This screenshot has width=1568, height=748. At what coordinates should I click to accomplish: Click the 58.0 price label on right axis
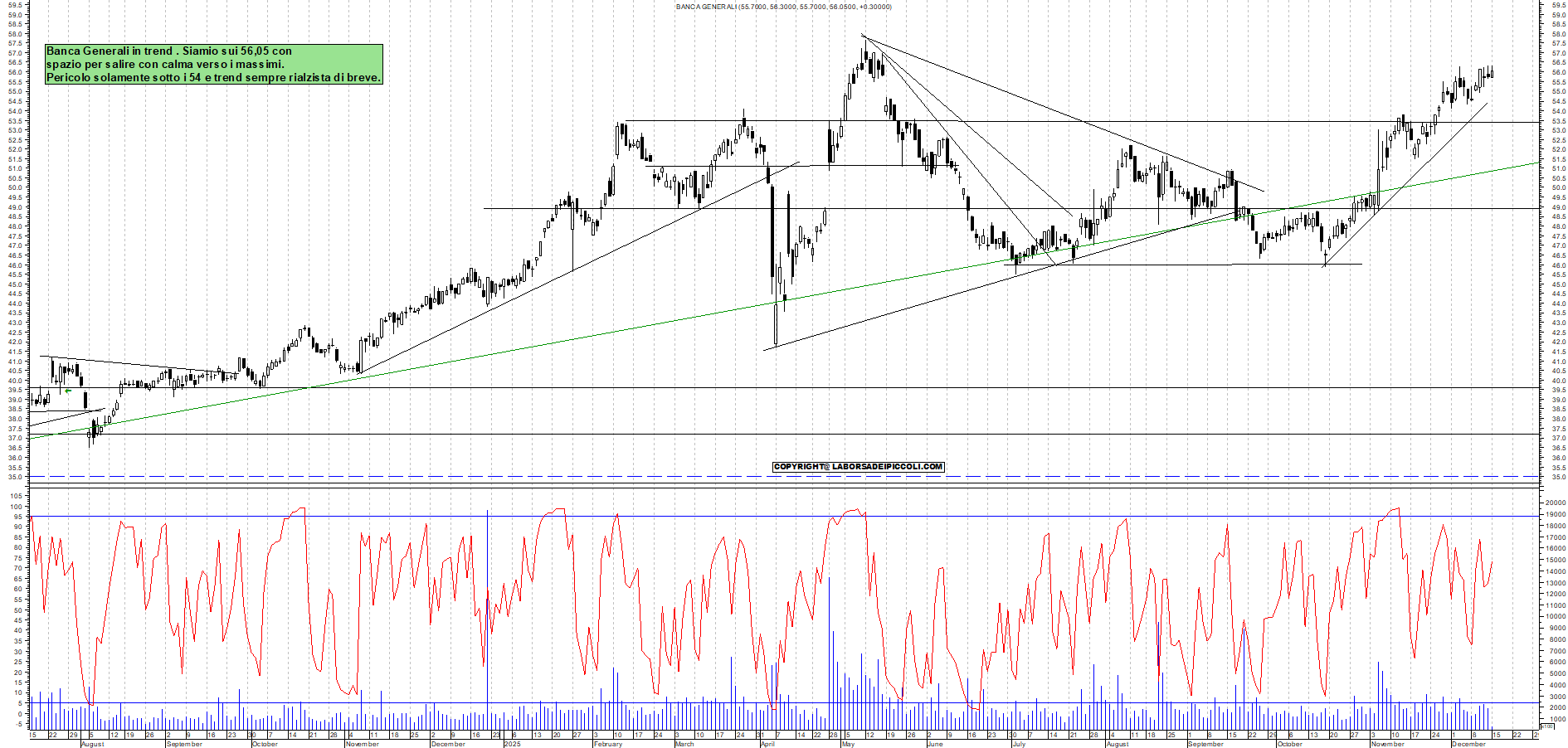(1558, 34)
